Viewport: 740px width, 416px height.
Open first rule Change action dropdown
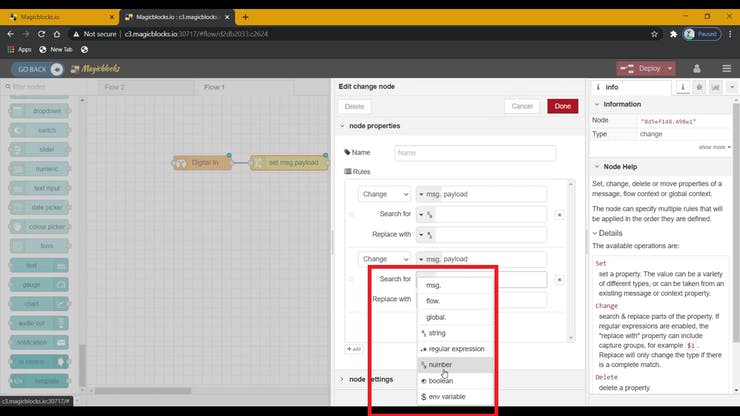pyautogui.click(x=384, y=194)
